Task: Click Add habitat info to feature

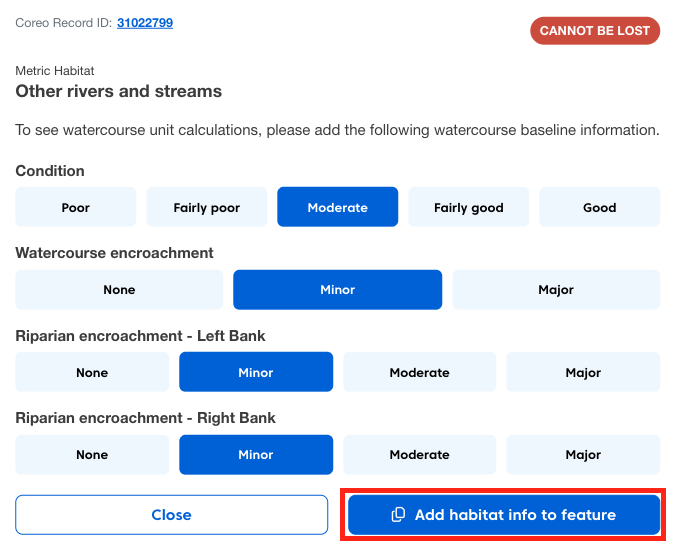Action: pos(514,515)
